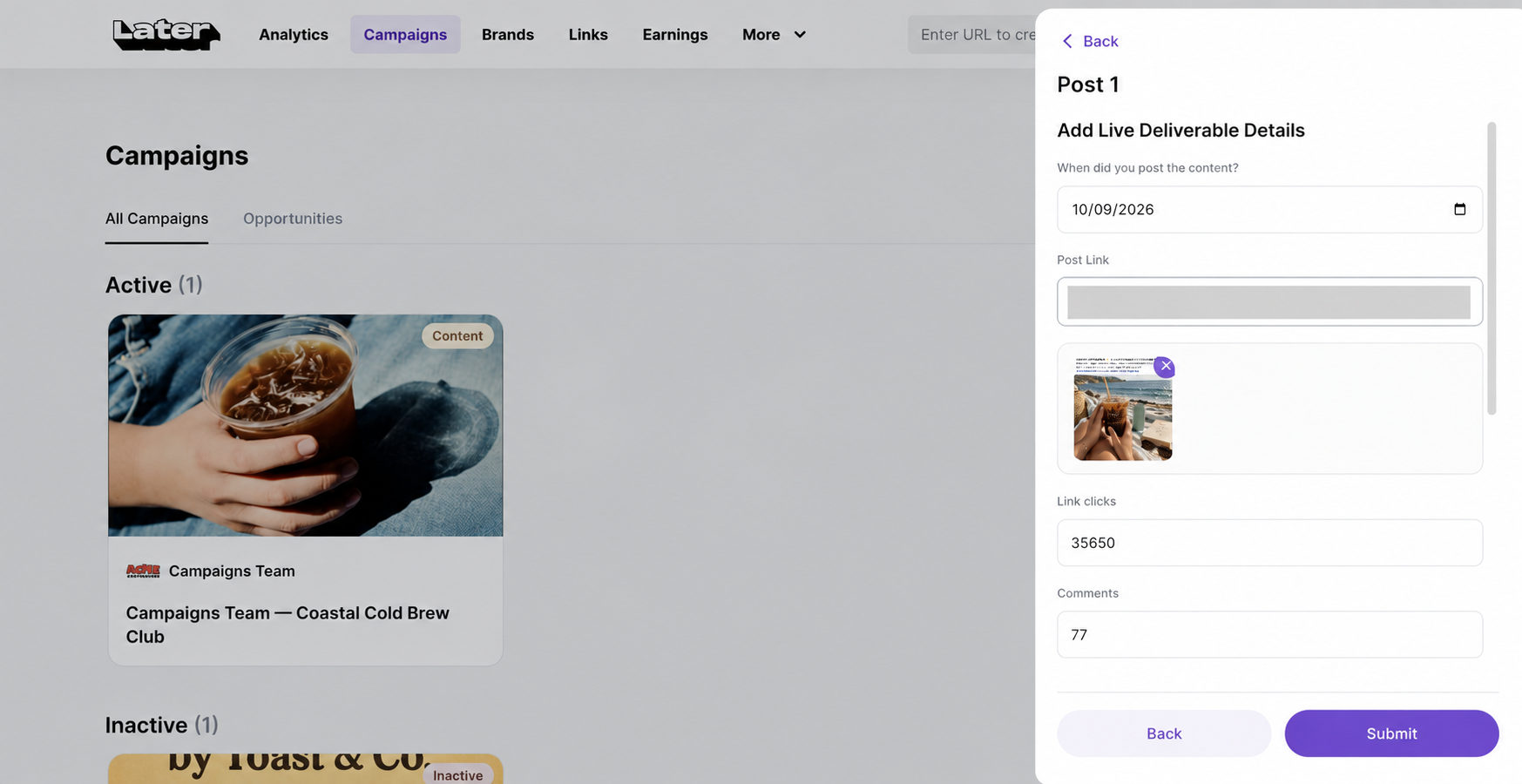Click the Link clicks field showing 35650
This screenshot has width=1522, height=784.
pyautogui.click(x=1269, y=543)
